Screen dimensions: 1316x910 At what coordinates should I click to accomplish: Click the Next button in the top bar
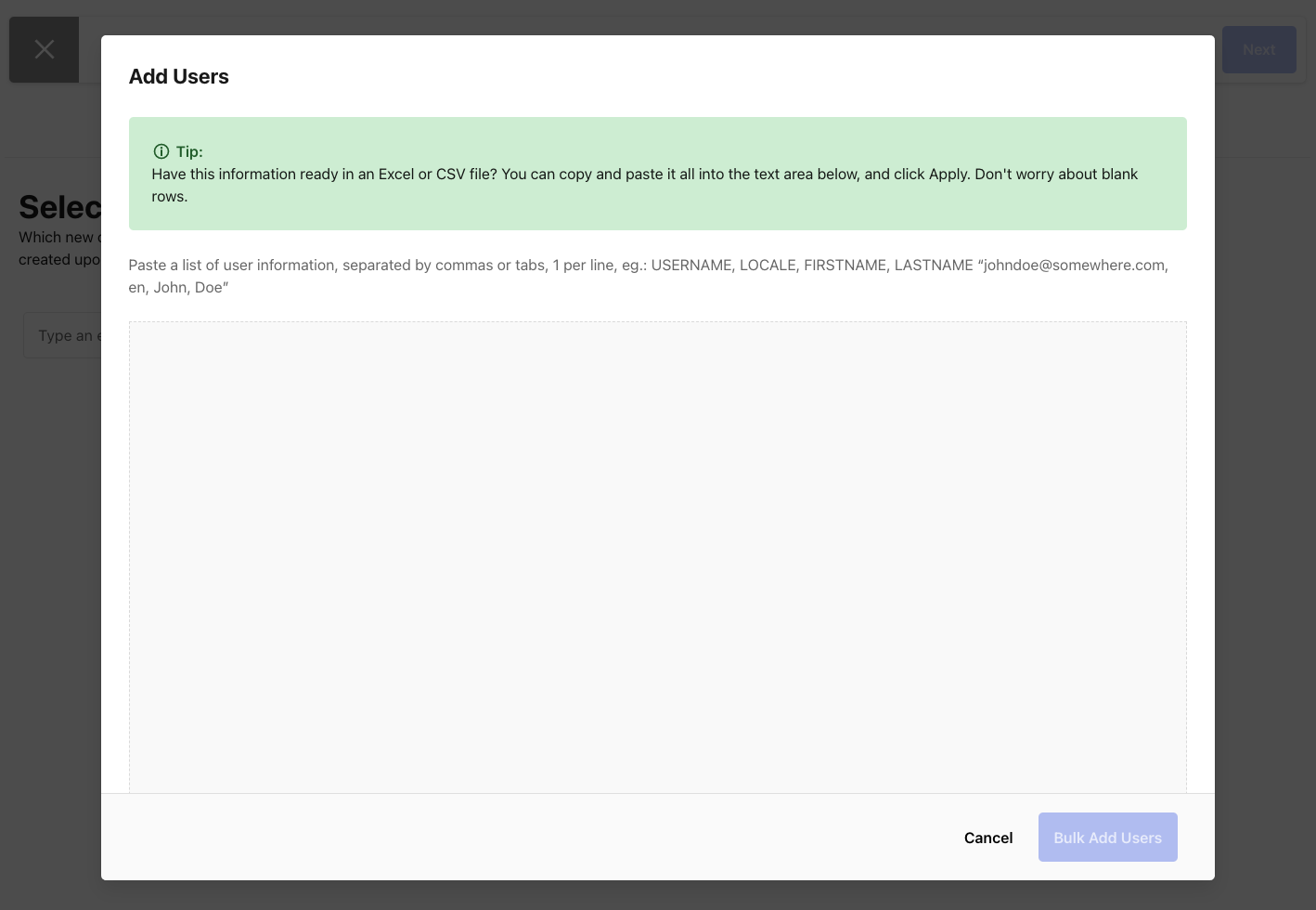(1258, 49)
